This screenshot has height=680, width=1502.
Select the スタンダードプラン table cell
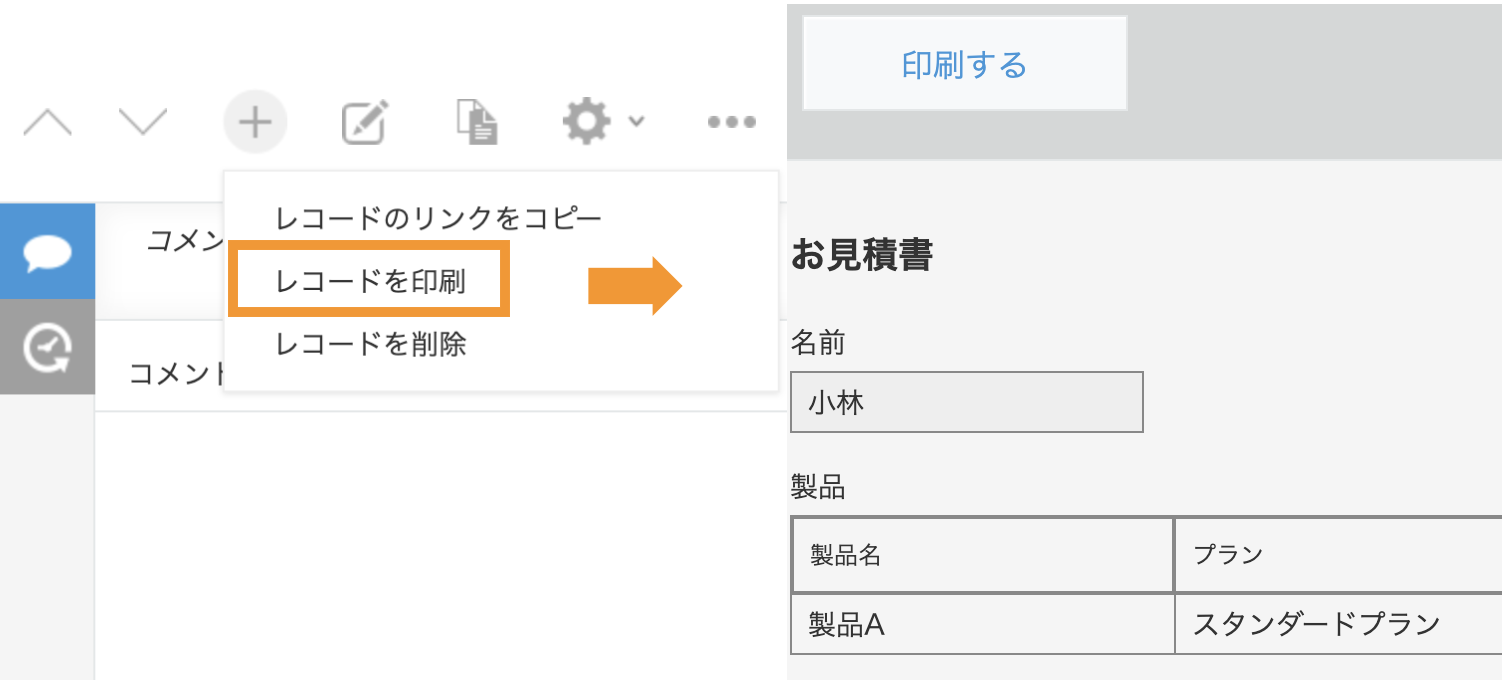tap(1338, 625)
